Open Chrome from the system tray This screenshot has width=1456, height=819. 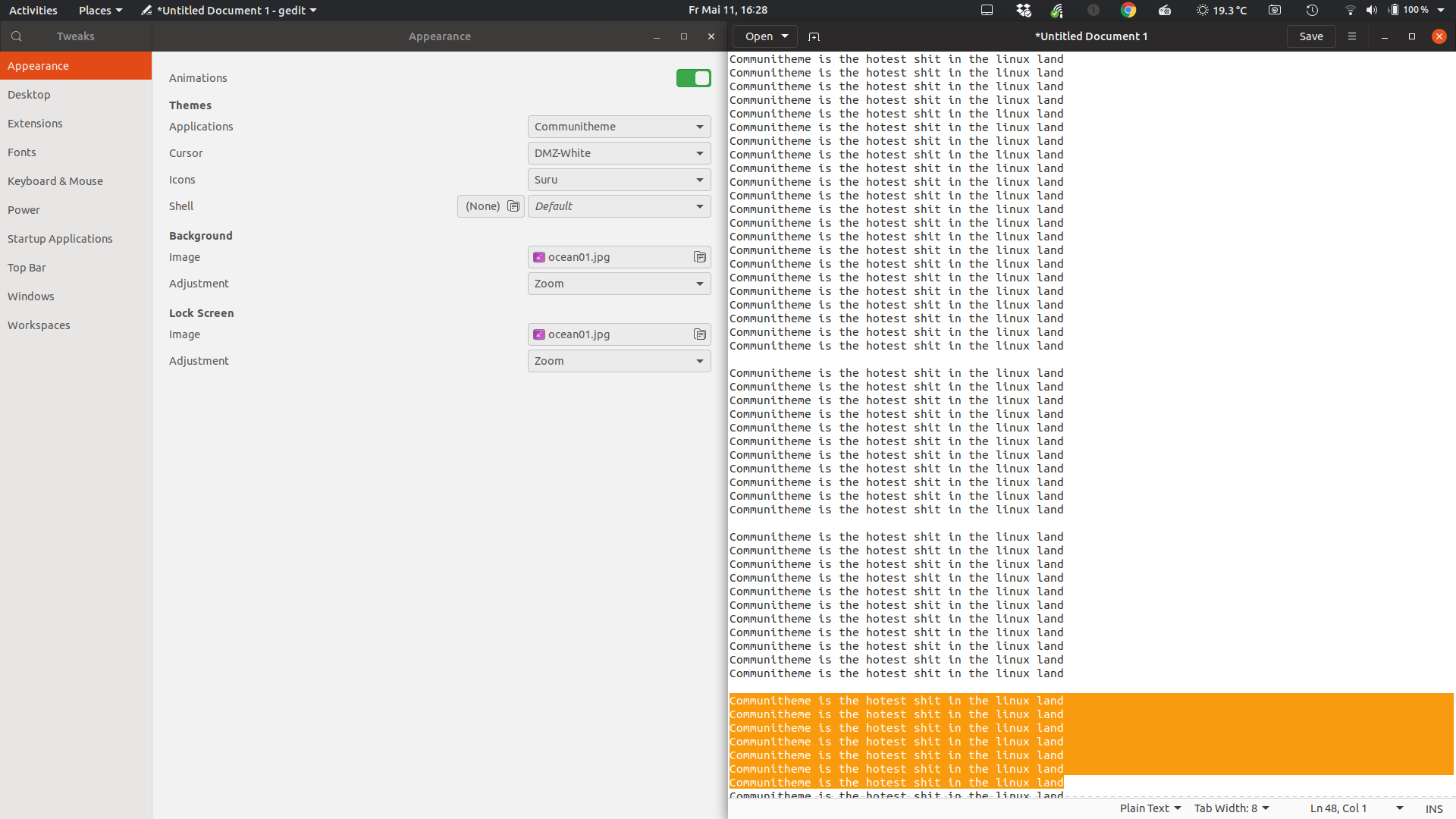tap(1128, 10)
